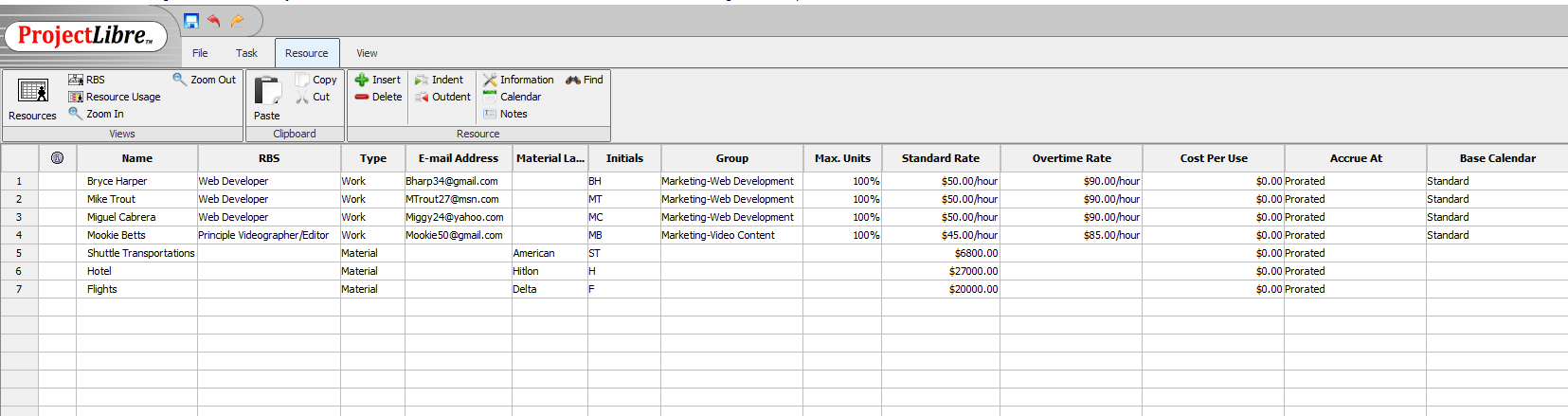Click the Find binoculars button

tap(584, 80)
